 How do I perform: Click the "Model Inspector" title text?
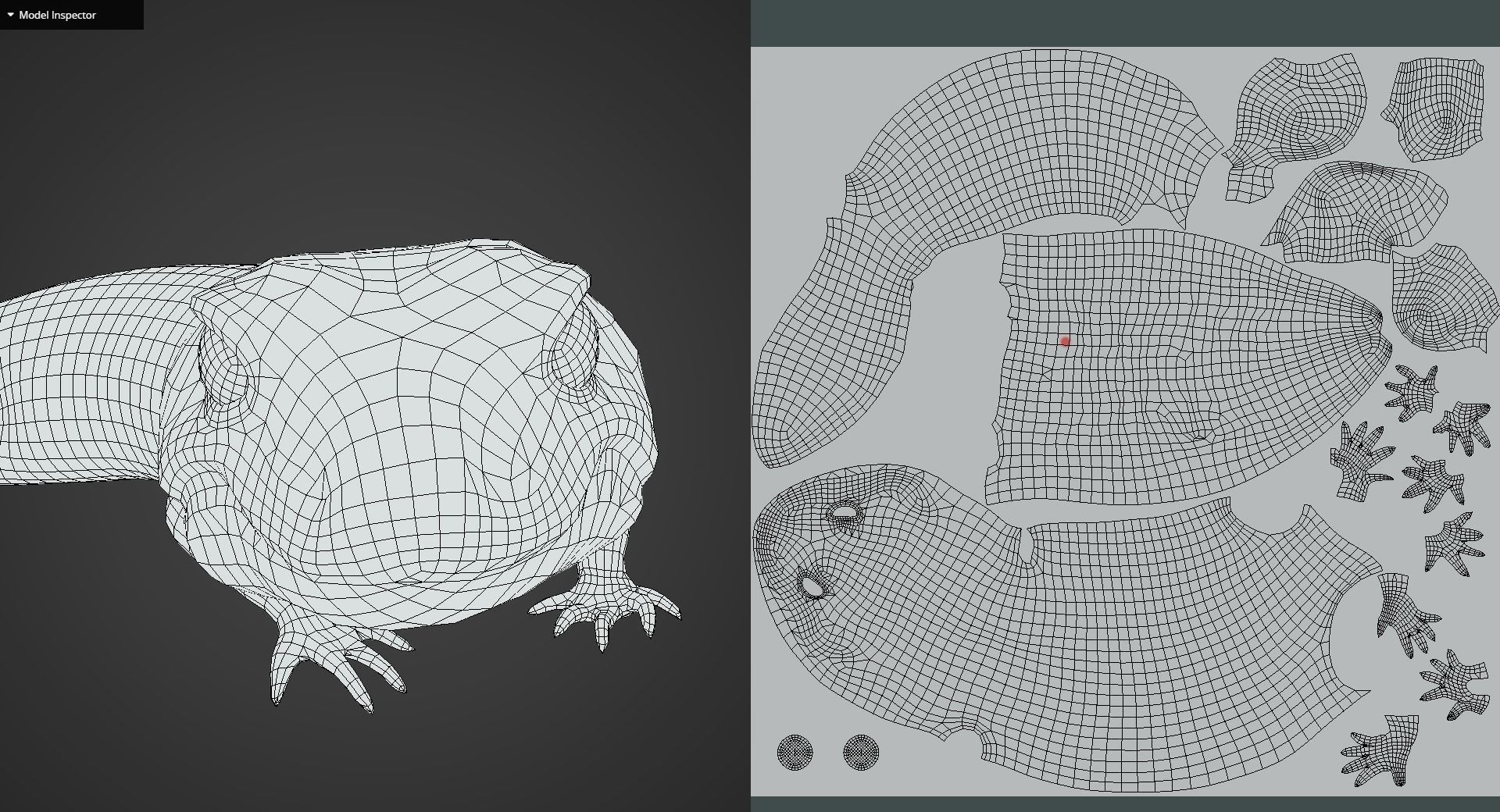57,15
